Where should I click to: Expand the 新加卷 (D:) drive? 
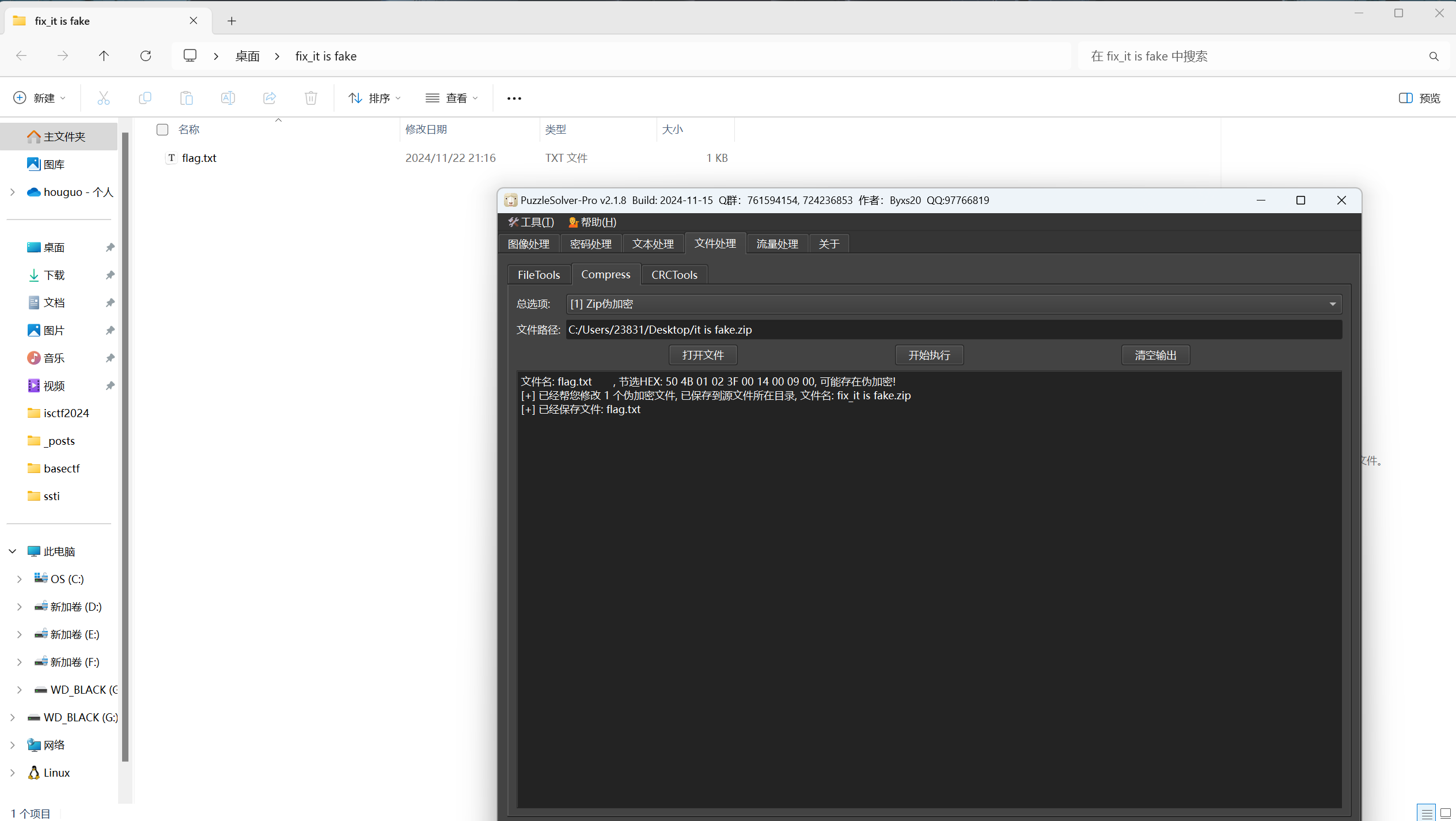point(20,607)
